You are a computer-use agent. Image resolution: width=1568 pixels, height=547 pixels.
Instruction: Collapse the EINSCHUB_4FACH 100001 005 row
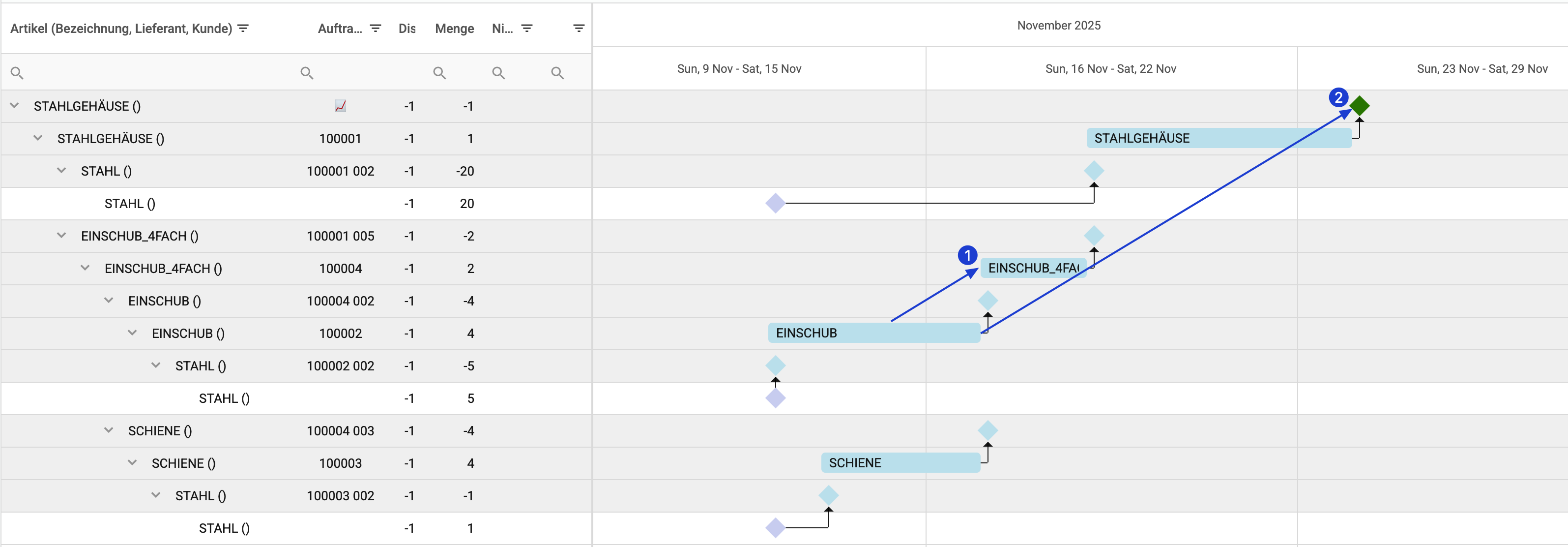61,236
